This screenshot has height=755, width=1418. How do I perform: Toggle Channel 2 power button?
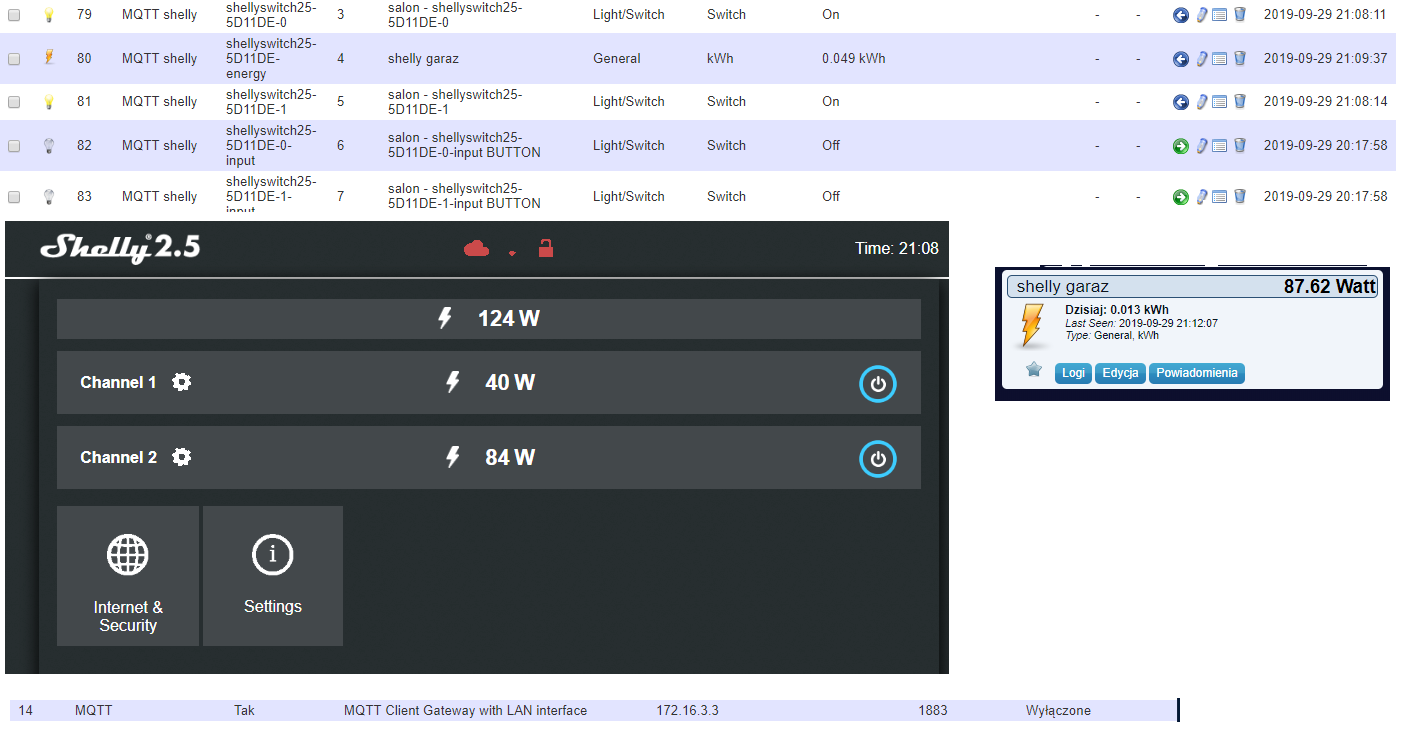click(878, 459)
